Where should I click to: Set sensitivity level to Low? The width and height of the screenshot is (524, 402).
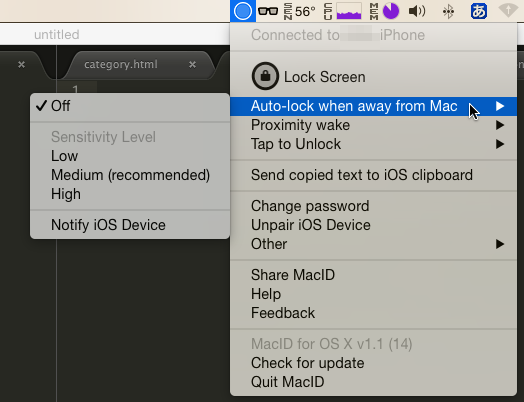tap(130, 156)
